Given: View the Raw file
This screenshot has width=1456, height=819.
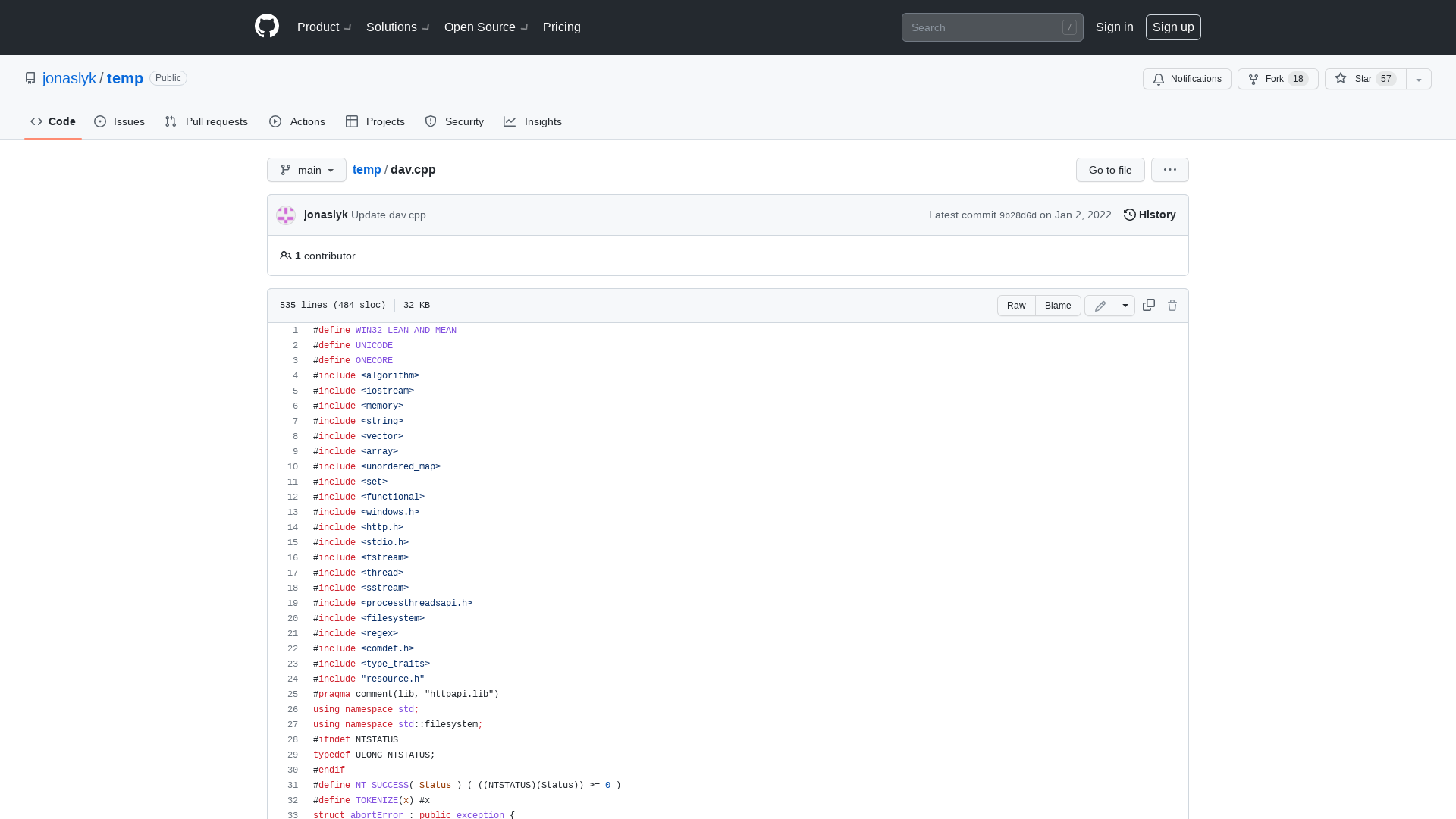Looking at the screenshot, I should pyautogui.click(x=1016, y=306).
